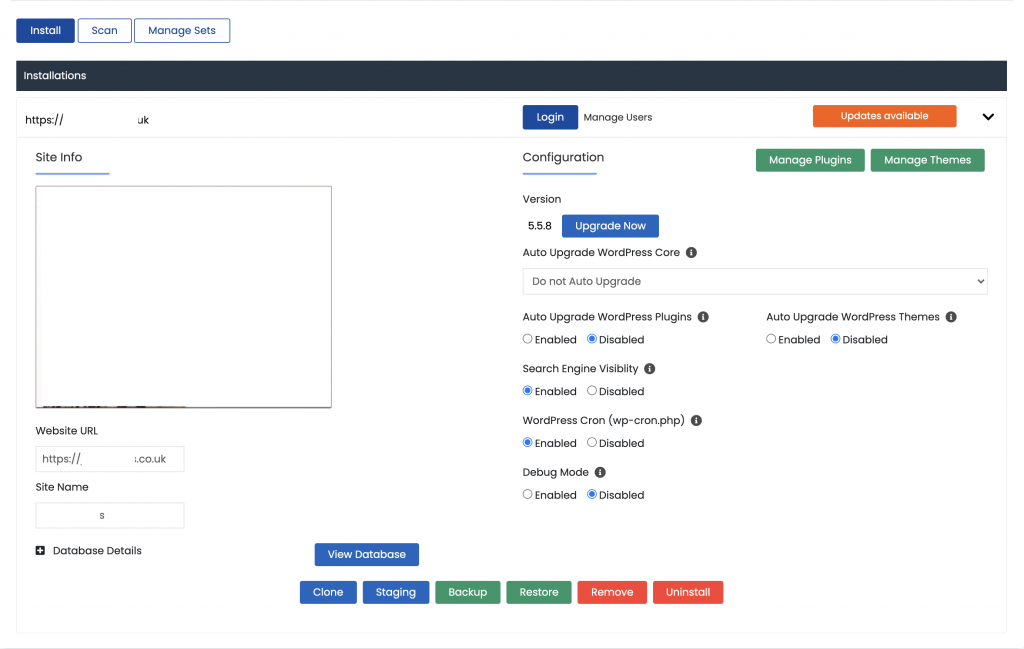Viewport: 1024px width, 649px height.
Task: Disable Auto Upgrade WordPress Plugins
Action: pos(591,339)
